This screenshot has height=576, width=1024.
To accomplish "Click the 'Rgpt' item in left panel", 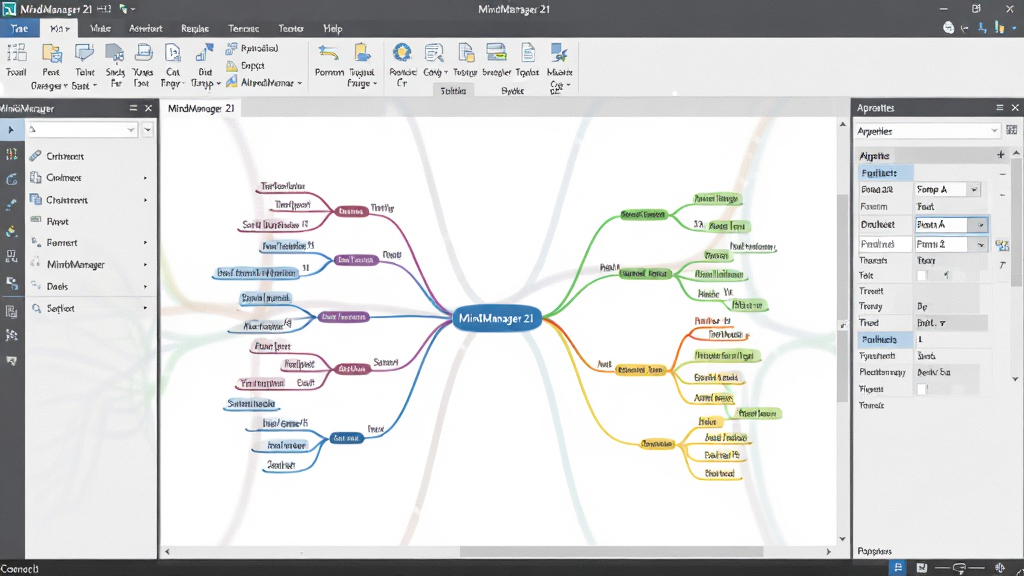I will click(57, 221).
